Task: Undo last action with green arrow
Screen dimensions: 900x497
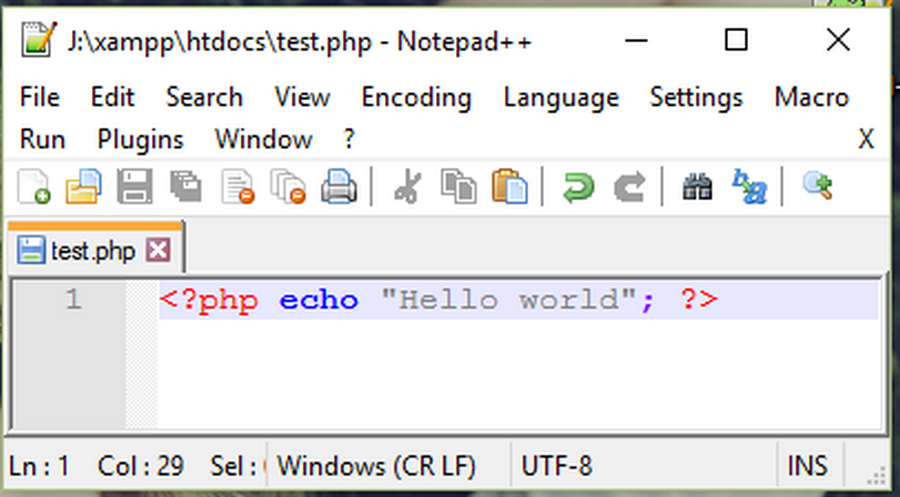Action: (x=579, y=188)
